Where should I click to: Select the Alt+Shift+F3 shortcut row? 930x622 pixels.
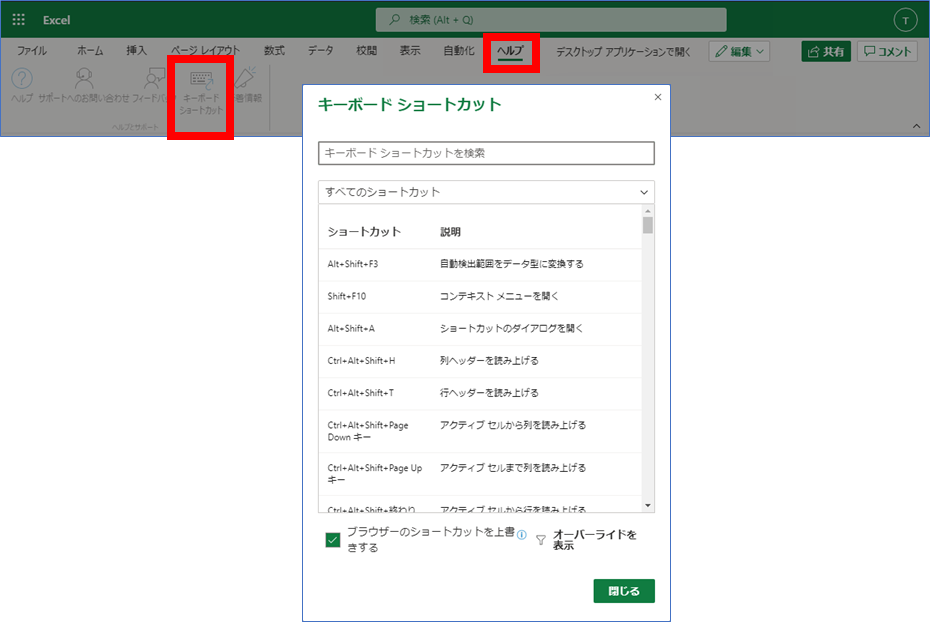click(x=480, y=264)
